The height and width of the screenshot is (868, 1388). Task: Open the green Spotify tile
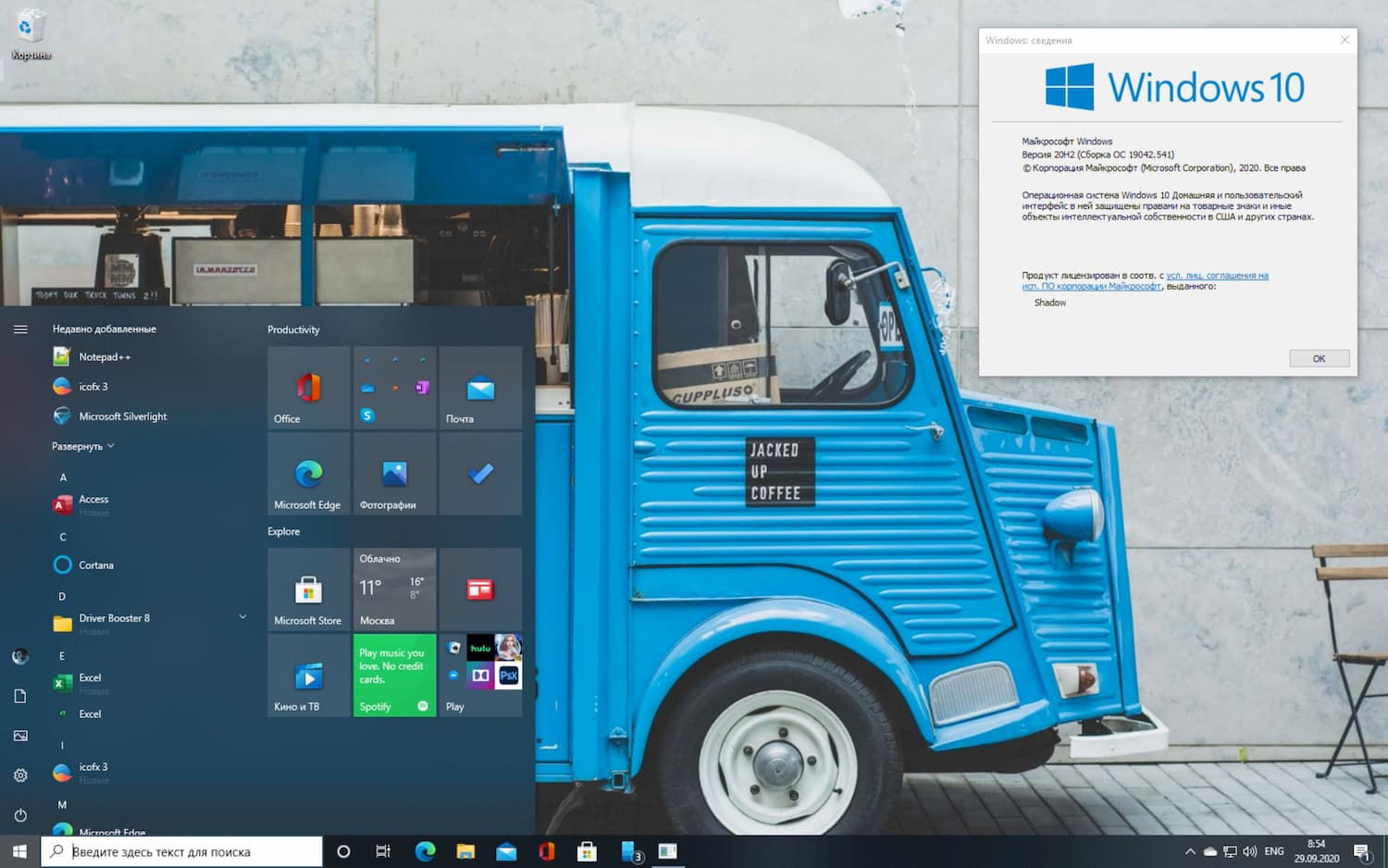click(394, 676)
